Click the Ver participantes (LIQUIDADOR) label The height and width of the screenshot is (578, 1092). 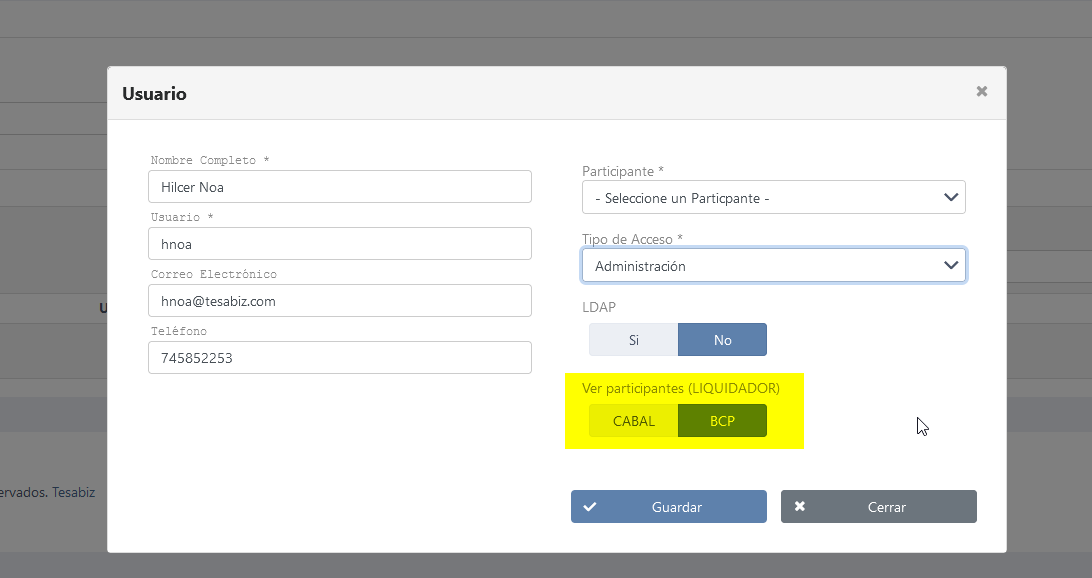pos(680,388)
